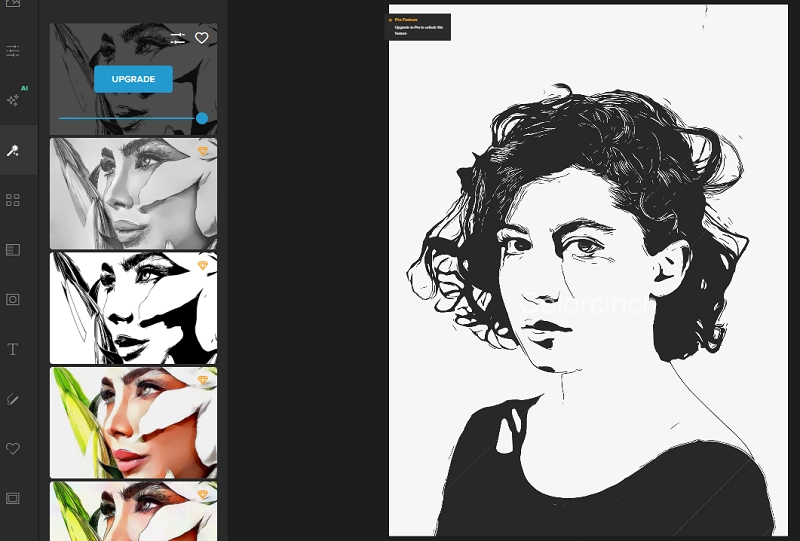Select the Text tool
This screenshot has height=541, width=800.
point(13,349)
